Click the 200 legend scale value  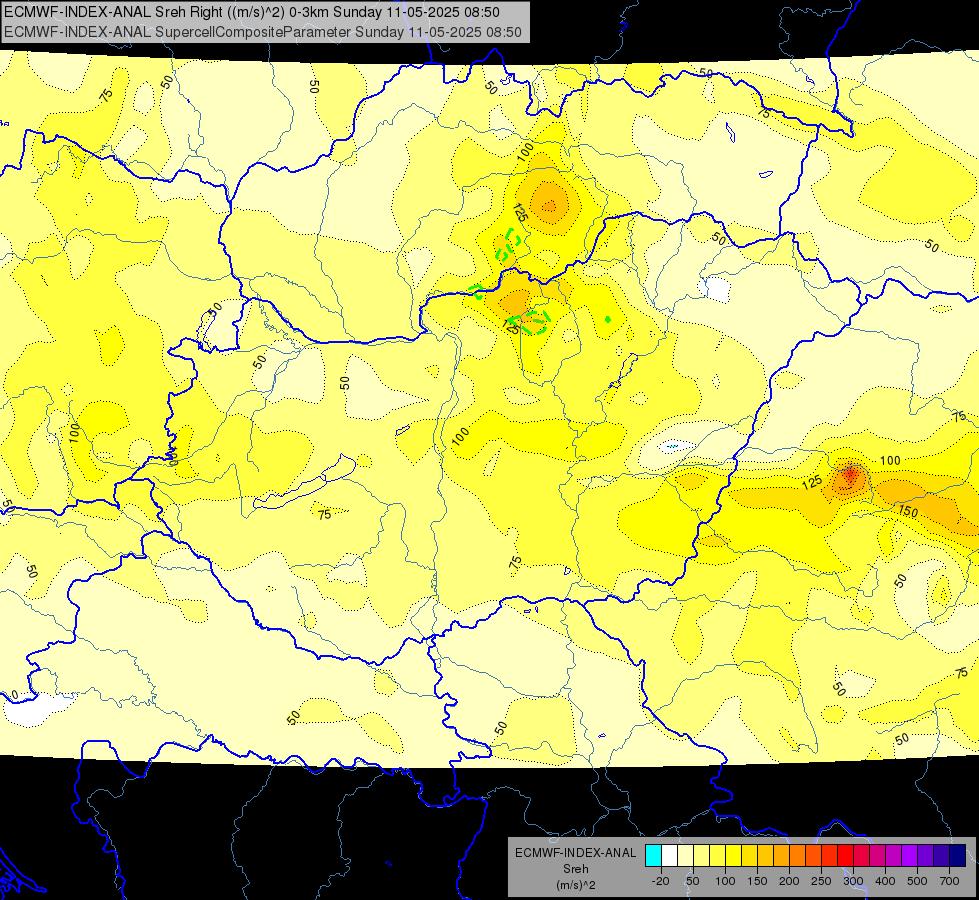789,881
